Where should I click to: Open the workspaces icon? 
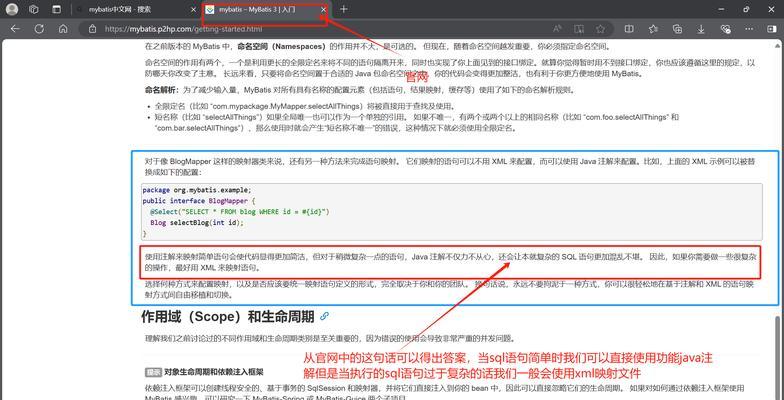click(x=34, y=9)
